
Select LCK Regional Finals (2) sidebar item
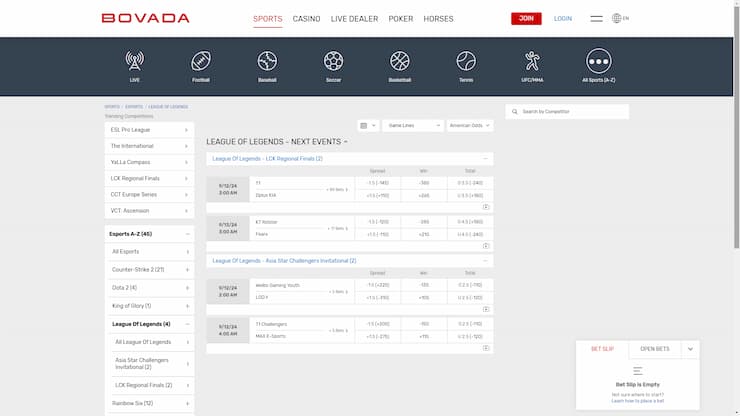pyautogui.click(x=153, y=385)
